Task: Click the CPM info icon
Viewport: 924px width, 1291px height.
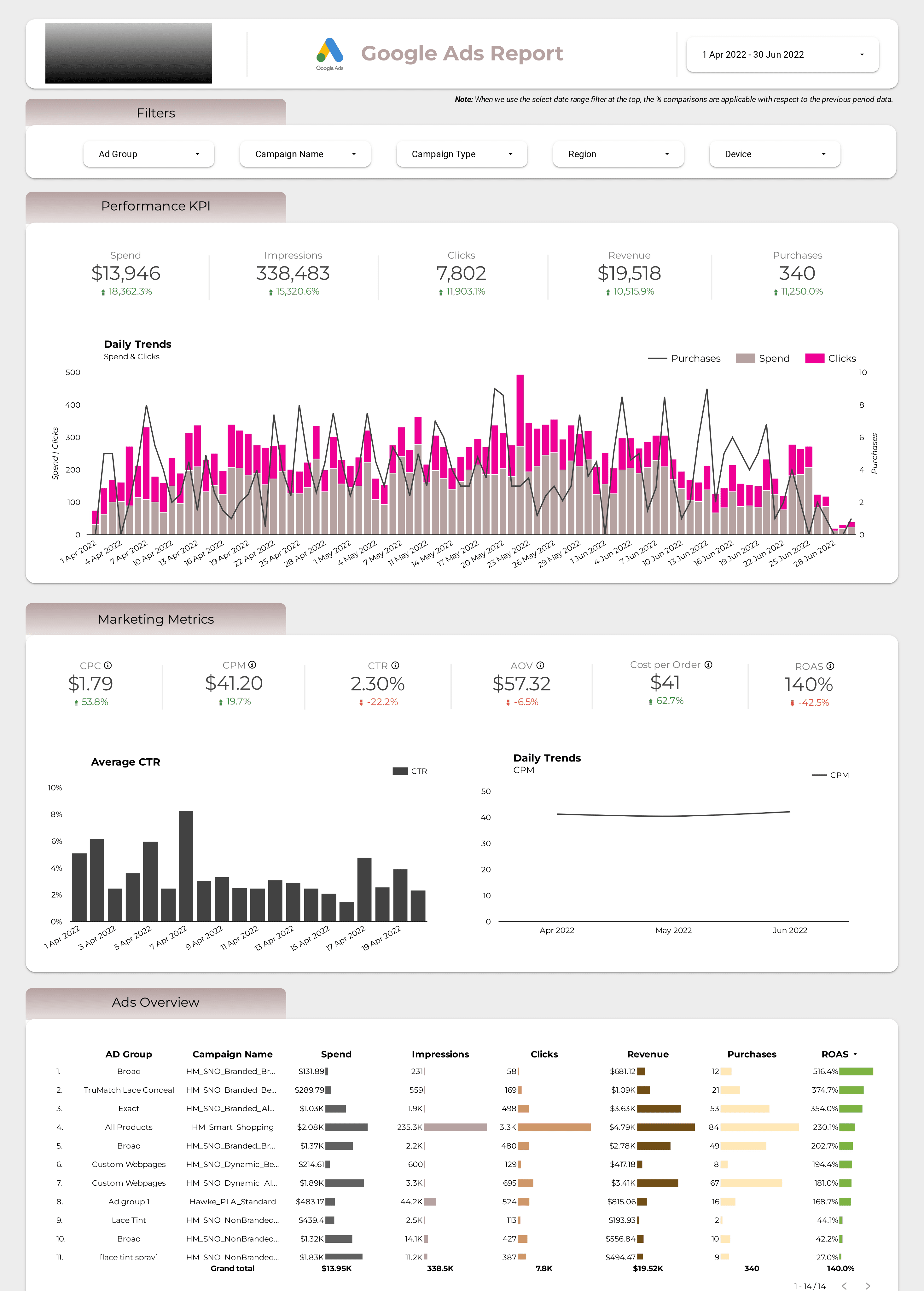Action: pos(253,665)
